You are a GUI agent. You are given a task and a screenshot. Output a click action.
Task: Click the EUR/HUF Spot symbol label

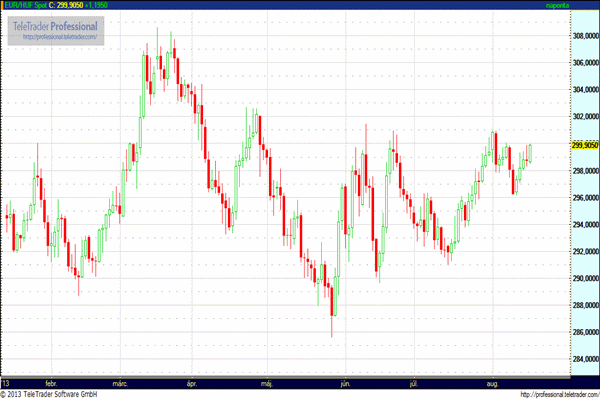pyautogui.click(x=26, y=5)
